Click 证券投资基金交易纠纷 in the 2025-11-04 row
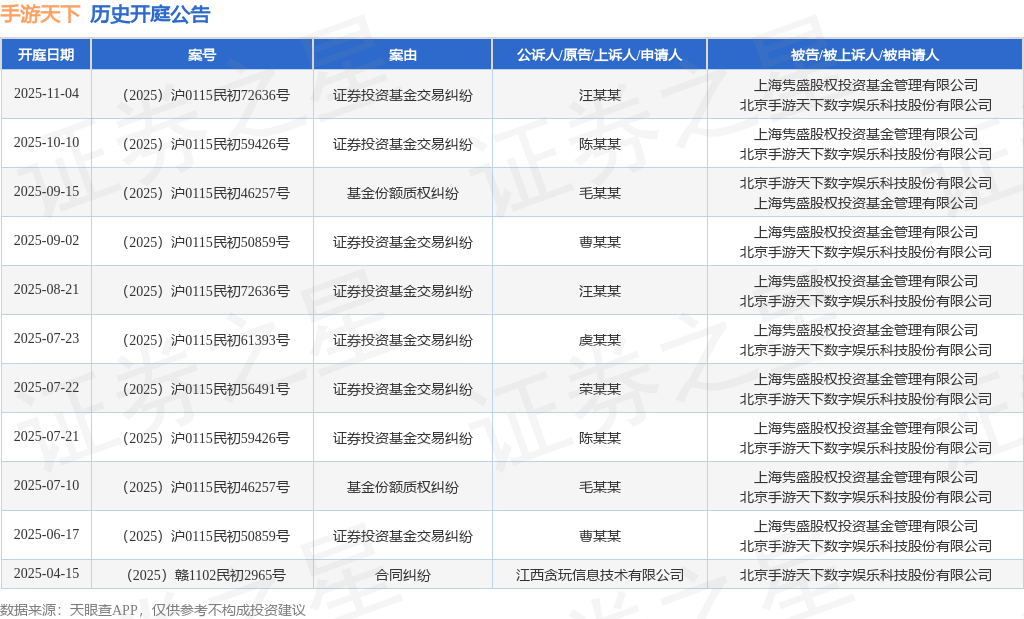Viewport: 1024px width, 619px height. tap(402, 95)
